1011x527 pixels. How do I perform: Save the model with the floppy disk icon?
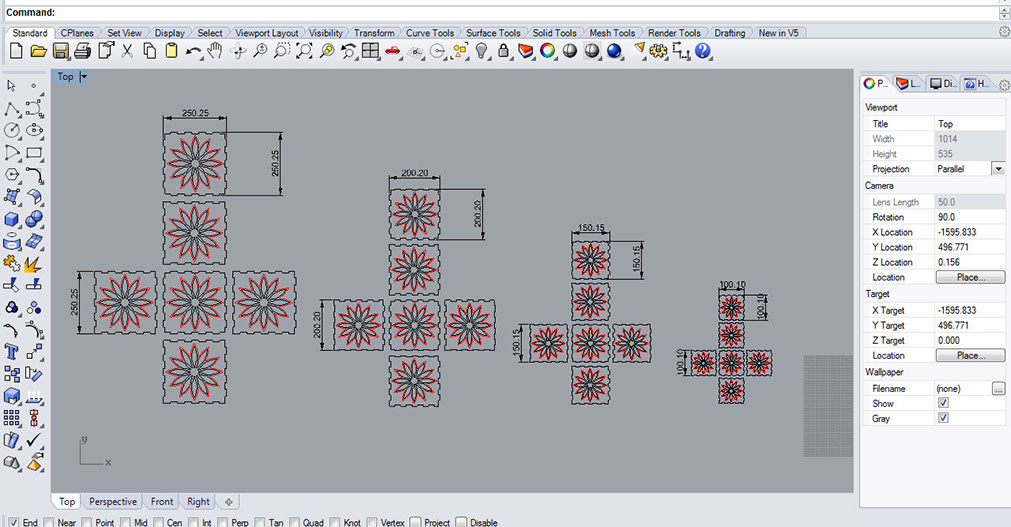click(61, 51)
